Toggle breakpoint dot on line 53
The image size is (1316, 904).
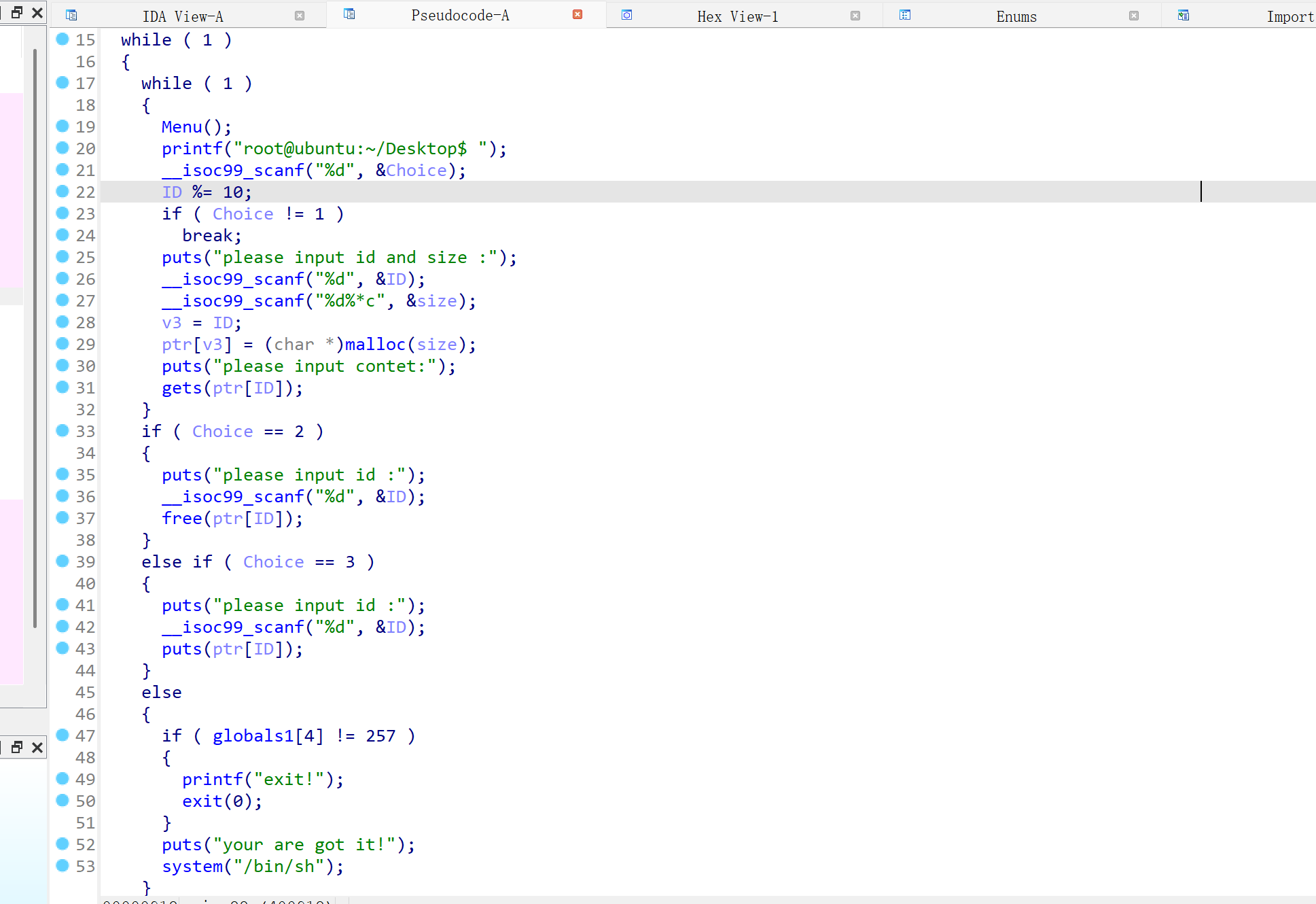pos(63,865)
